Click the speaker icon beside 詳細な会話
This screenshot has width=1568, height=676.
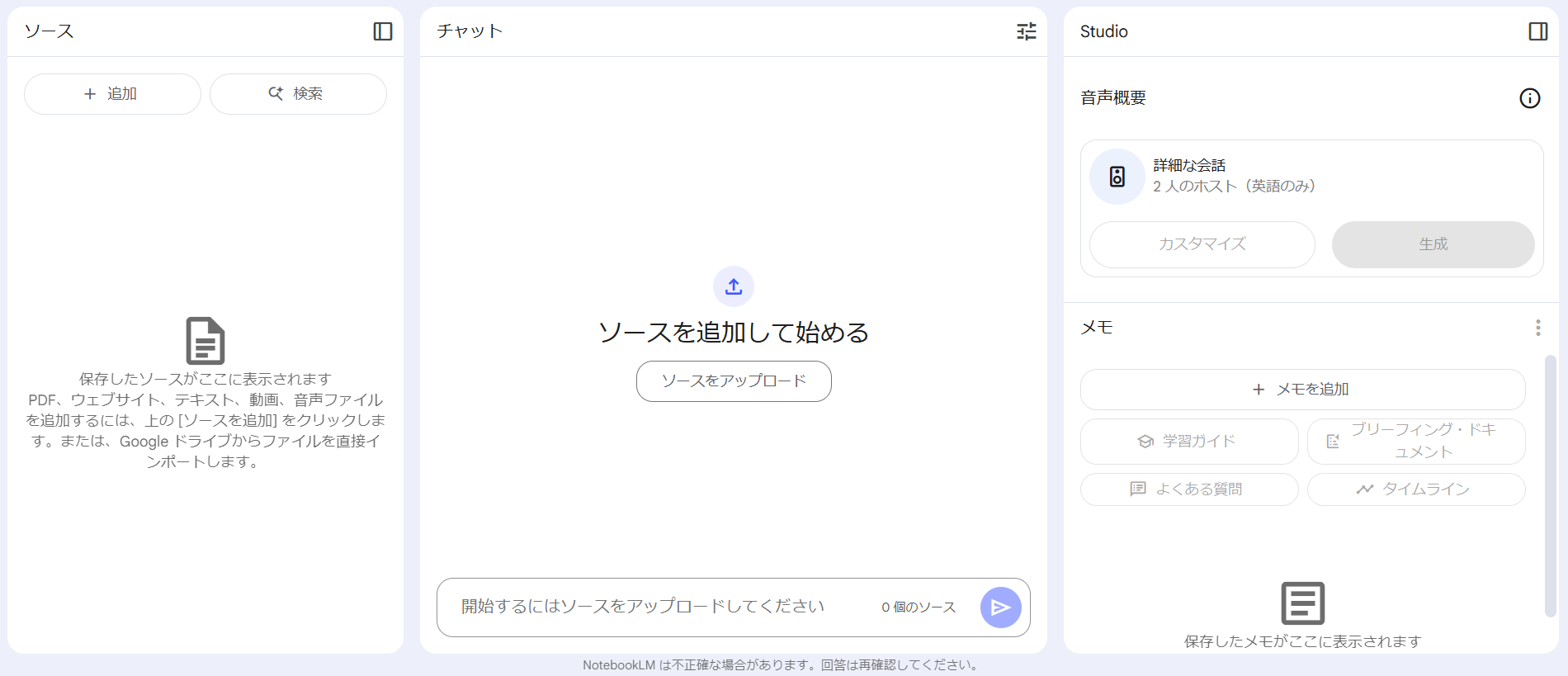(1117, 177)
